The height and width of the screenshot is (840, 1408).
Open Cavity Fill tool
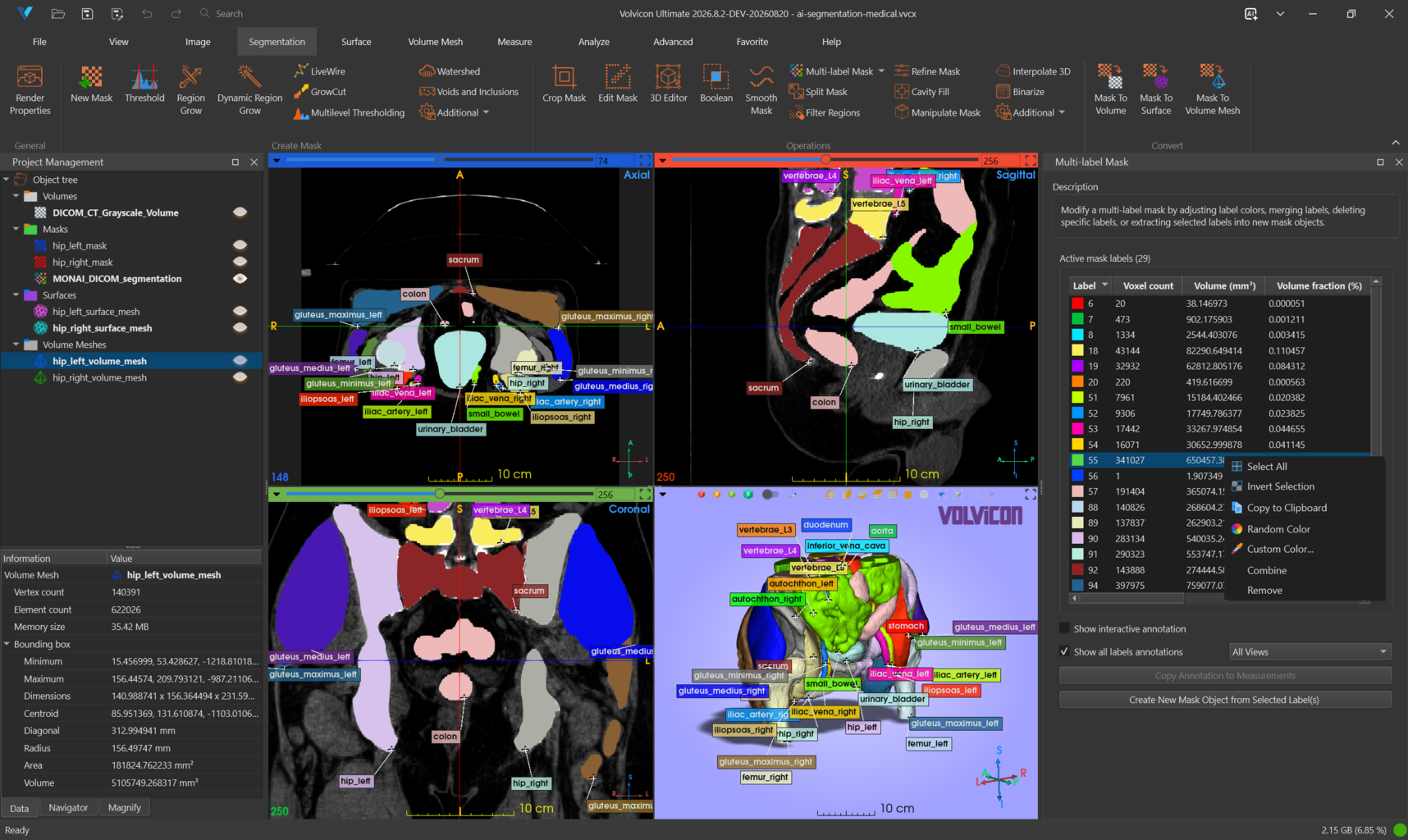(x=921, y=92)
